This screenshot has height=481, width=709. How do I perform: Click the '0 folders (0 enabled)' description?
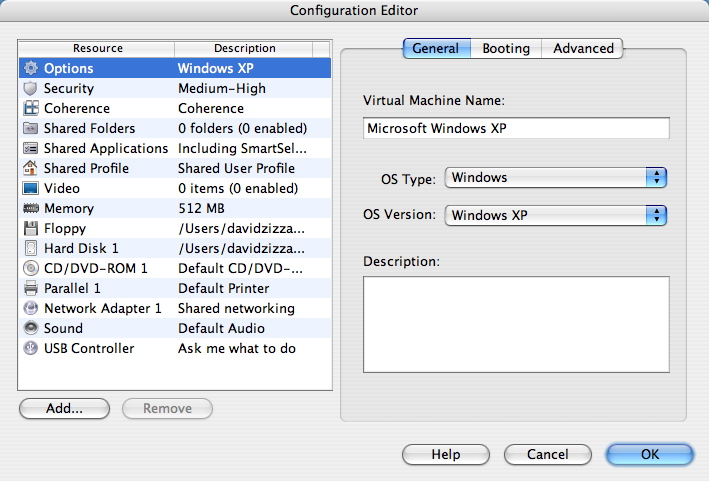click(243, 128)
